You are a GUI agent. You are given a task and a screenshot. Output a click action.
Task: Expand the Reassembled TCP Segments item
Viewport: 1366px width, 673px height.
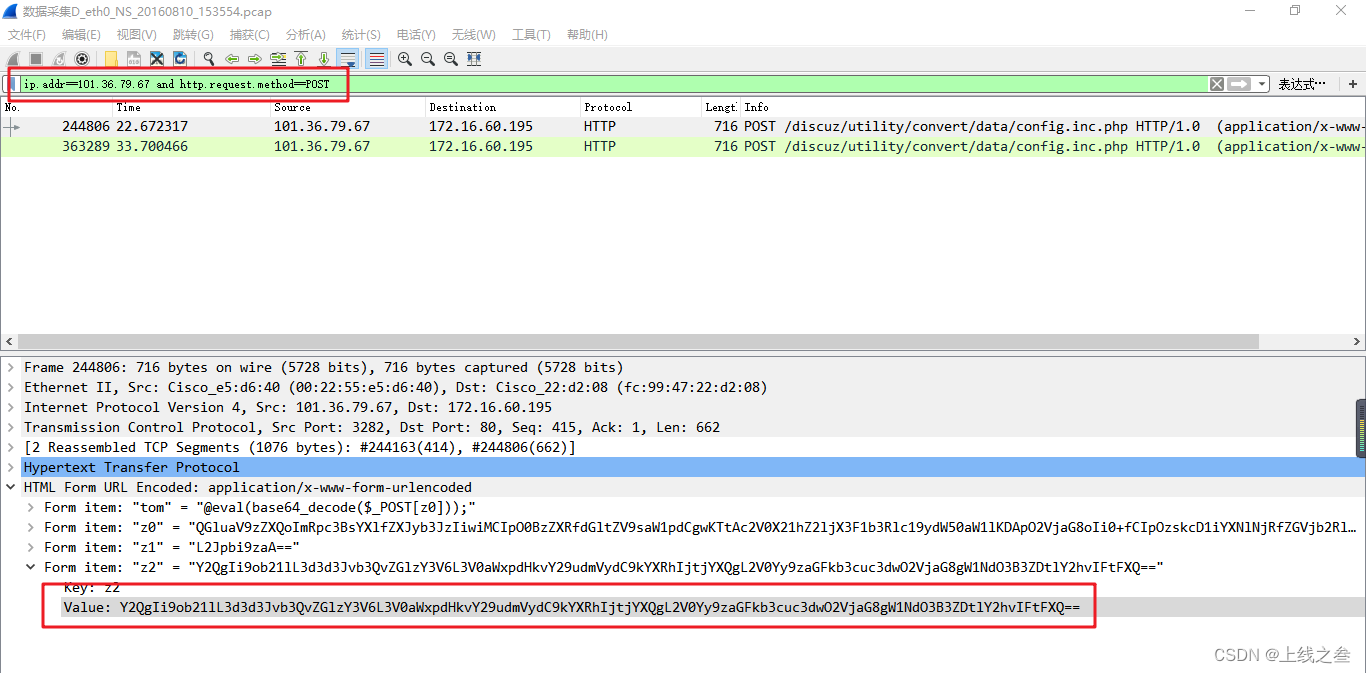click(11, 447)
